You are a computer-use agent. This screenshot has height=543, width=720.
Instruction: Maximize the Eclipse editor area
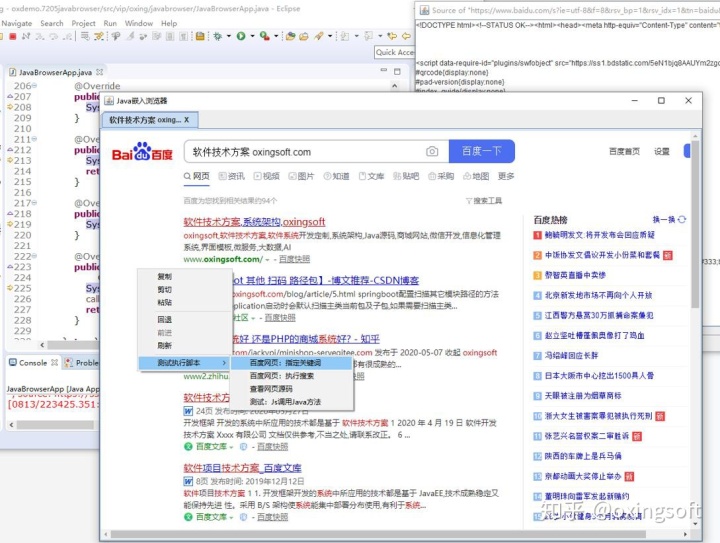coord(397,71)
